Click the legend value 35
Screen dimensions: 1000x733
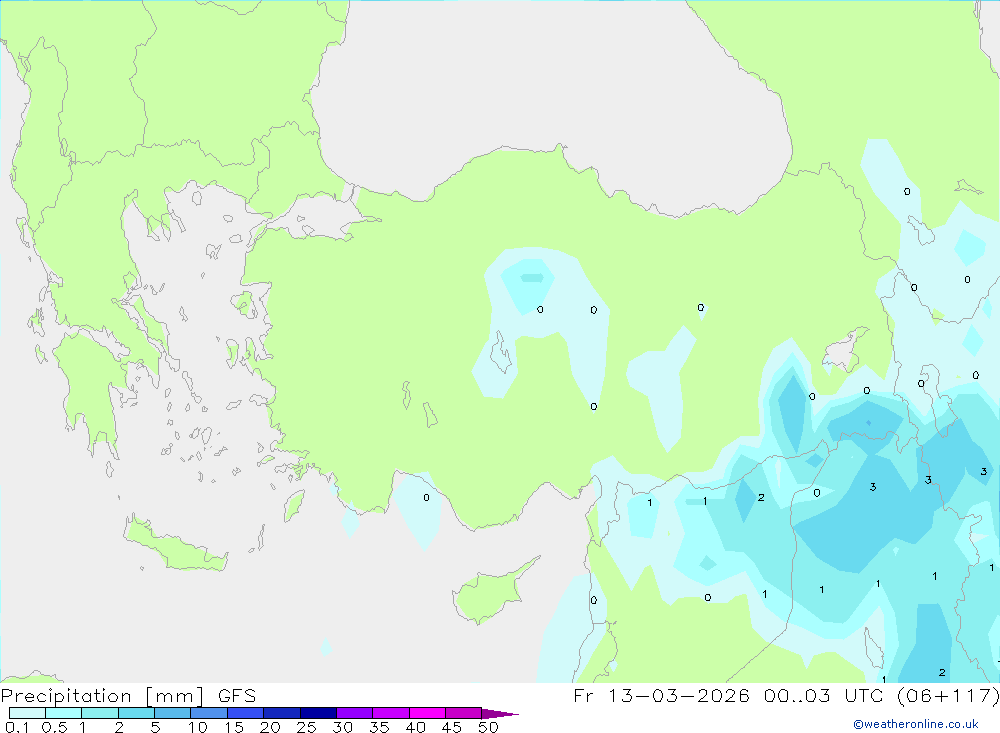379,727
